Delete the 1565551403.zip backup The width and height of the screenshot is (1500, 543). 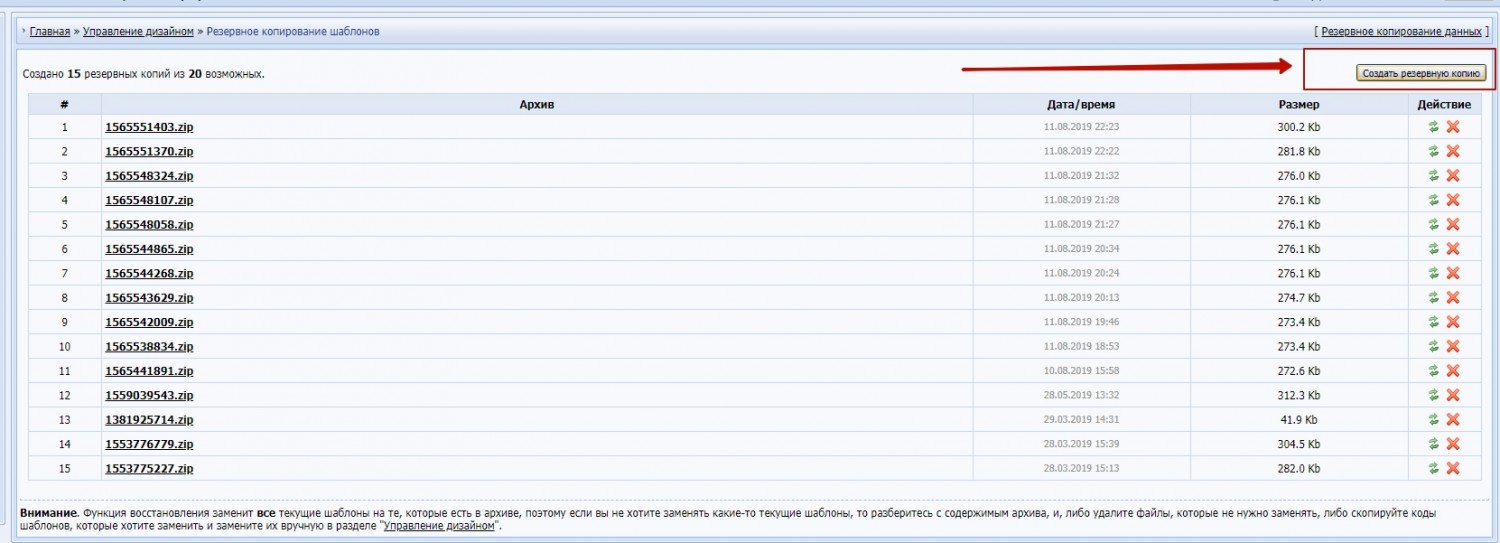point(1453,127)
